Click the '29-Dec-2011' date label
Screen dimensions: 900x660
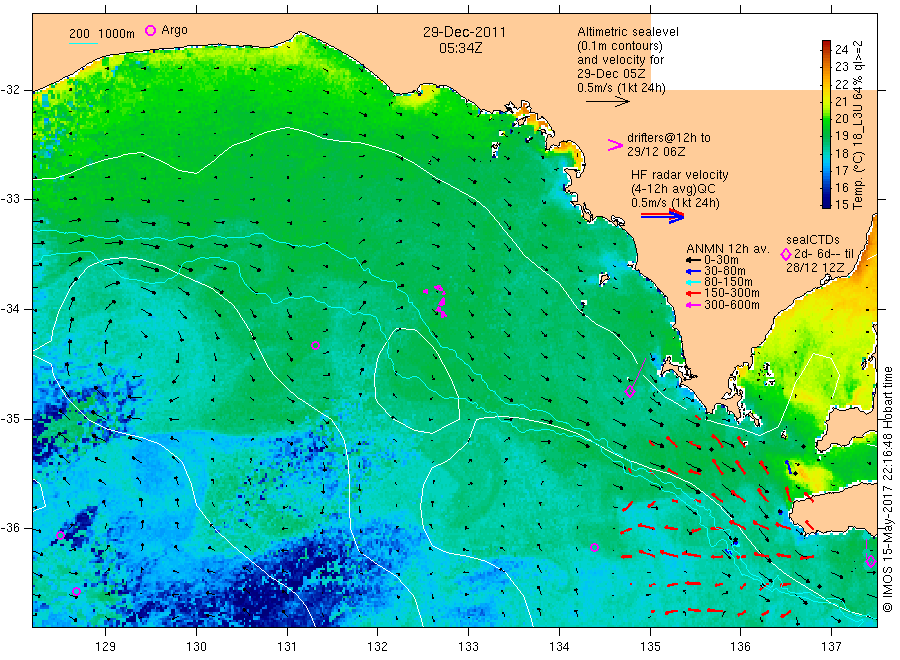click(464, 33)
